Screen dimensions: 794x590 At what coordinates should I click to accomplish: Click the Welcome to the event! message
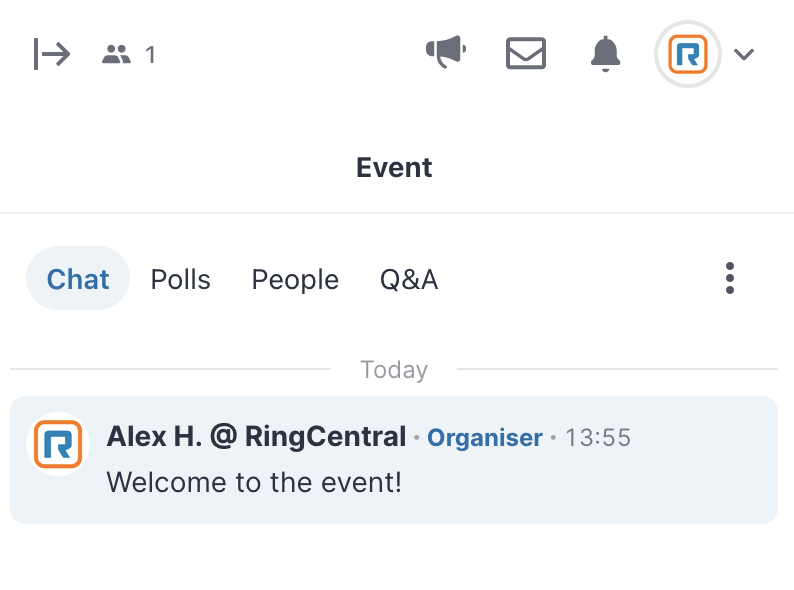(254, 482)
